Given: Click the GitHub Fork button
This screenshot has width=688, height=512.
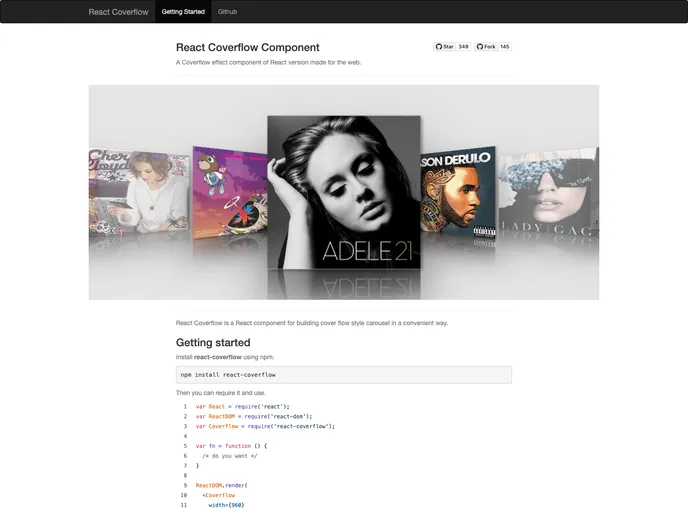Looking at the screenshot, I should 486,47.
